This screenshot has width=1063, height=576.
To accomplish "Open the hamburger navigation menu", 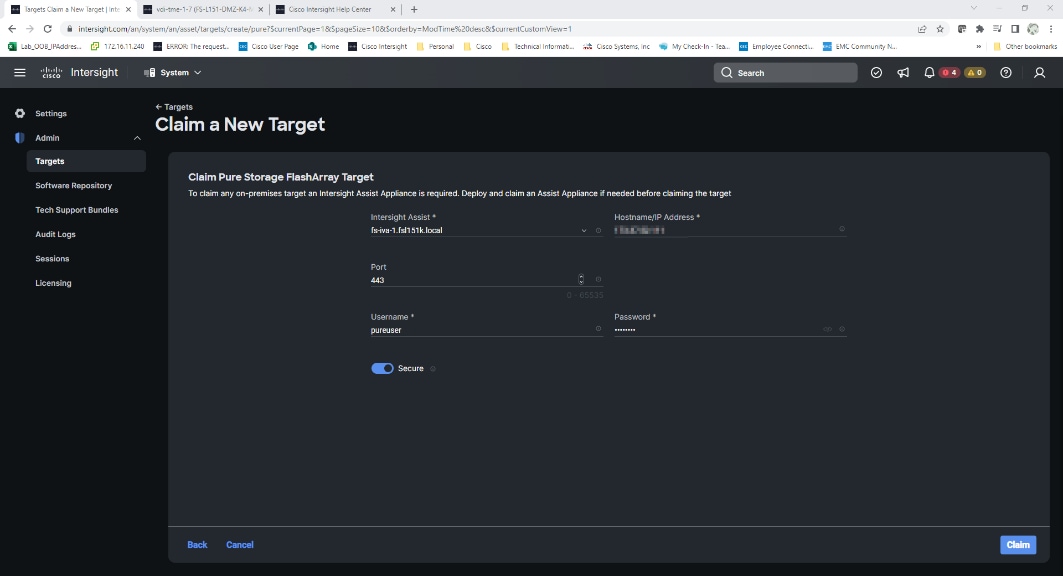I will tap(20, 73).
